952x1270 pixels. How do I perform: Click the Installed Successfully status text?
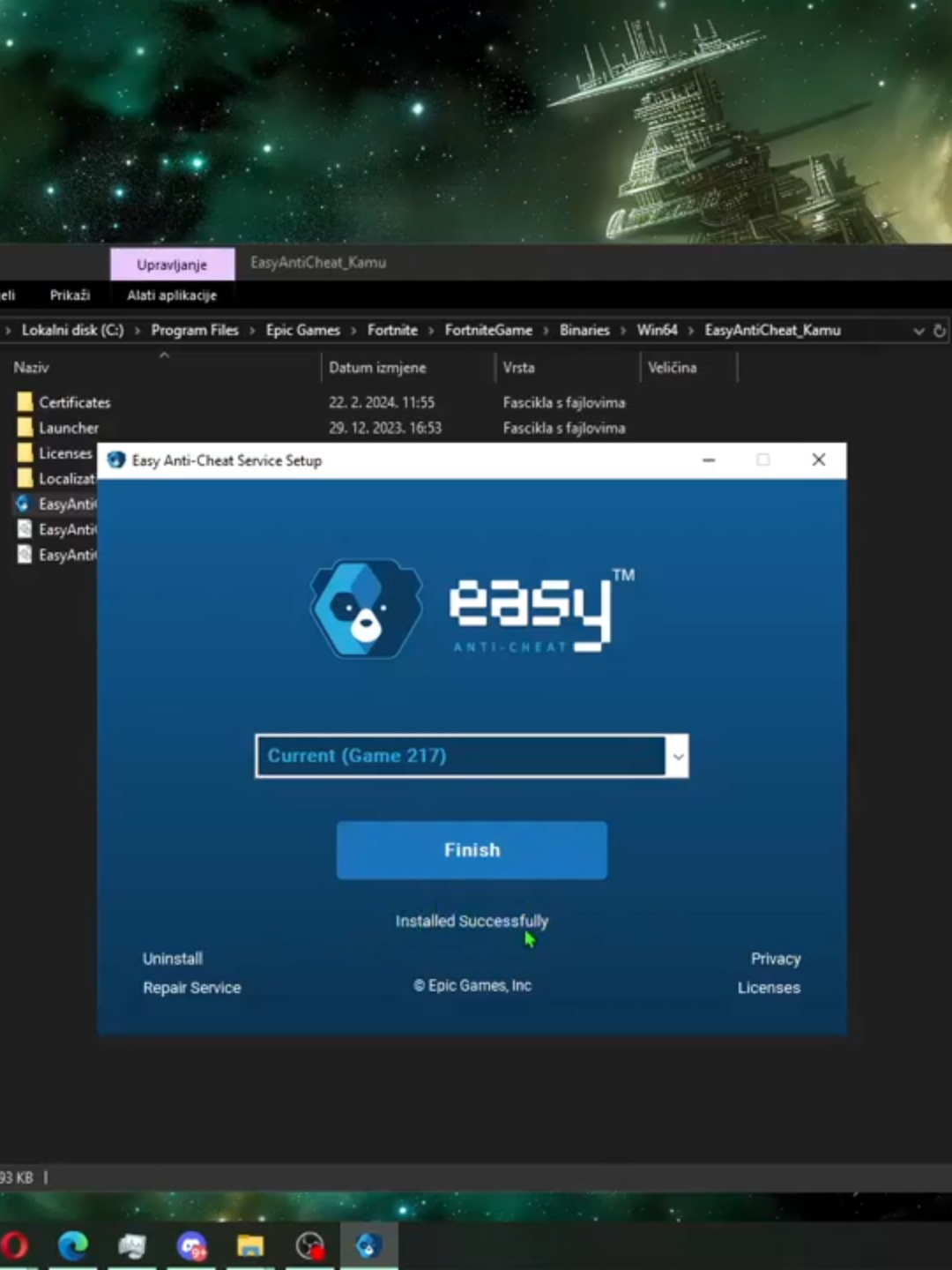tap(472, 921)
